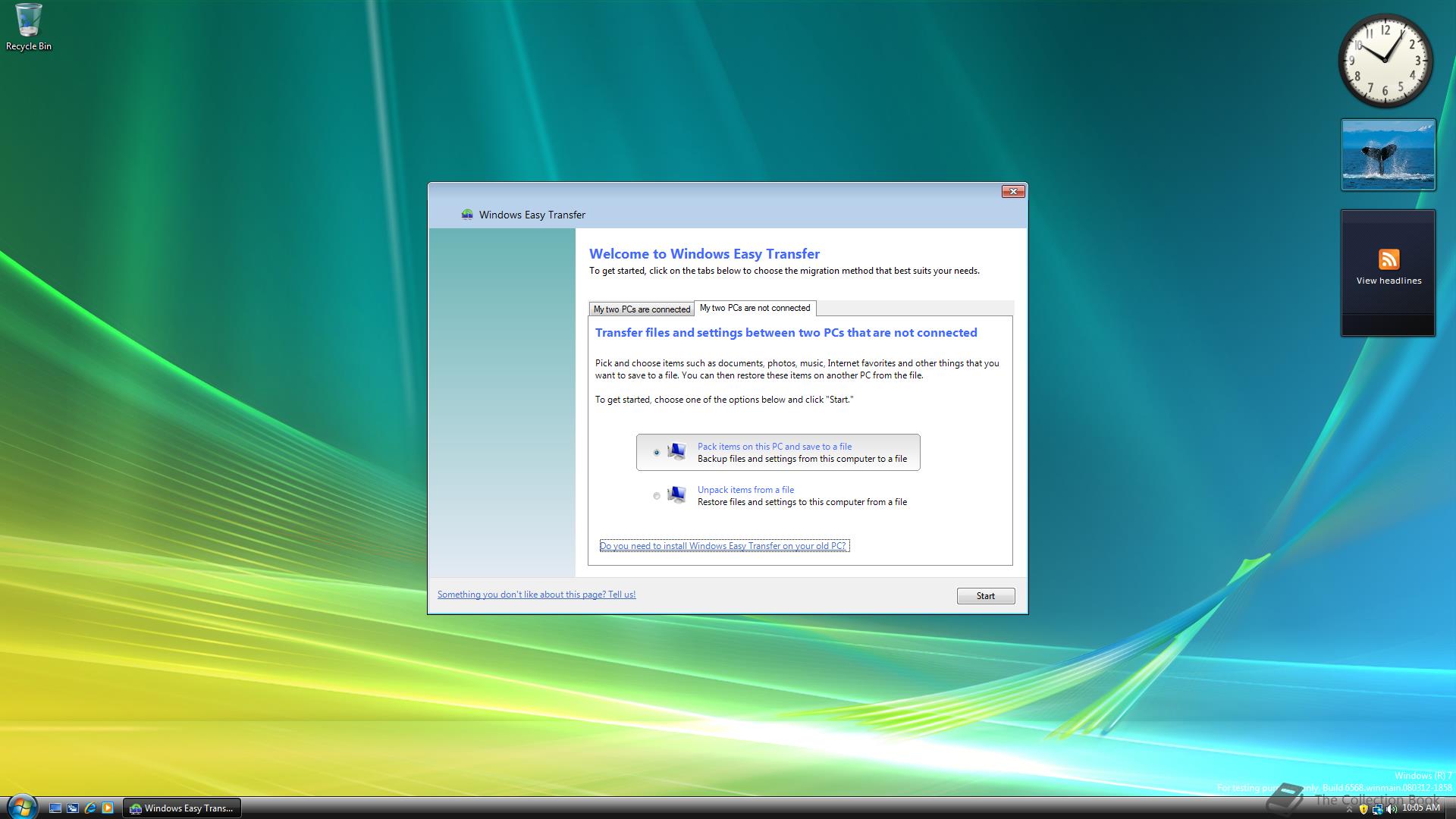Click the 10:05 AM taskbar clock

point(1420,808)
